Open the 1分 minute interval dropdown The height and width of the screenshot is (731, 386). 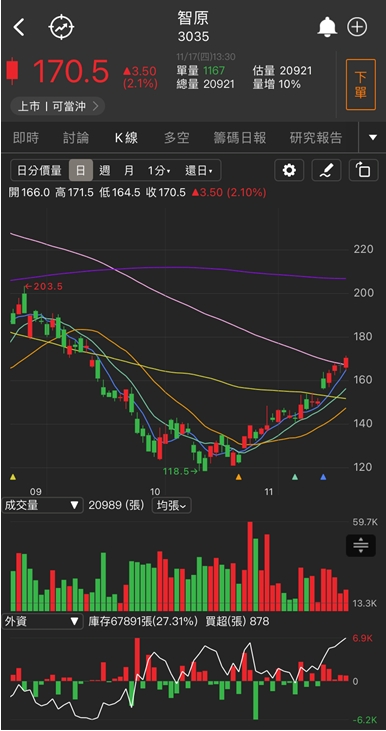[x=159, y=171]
